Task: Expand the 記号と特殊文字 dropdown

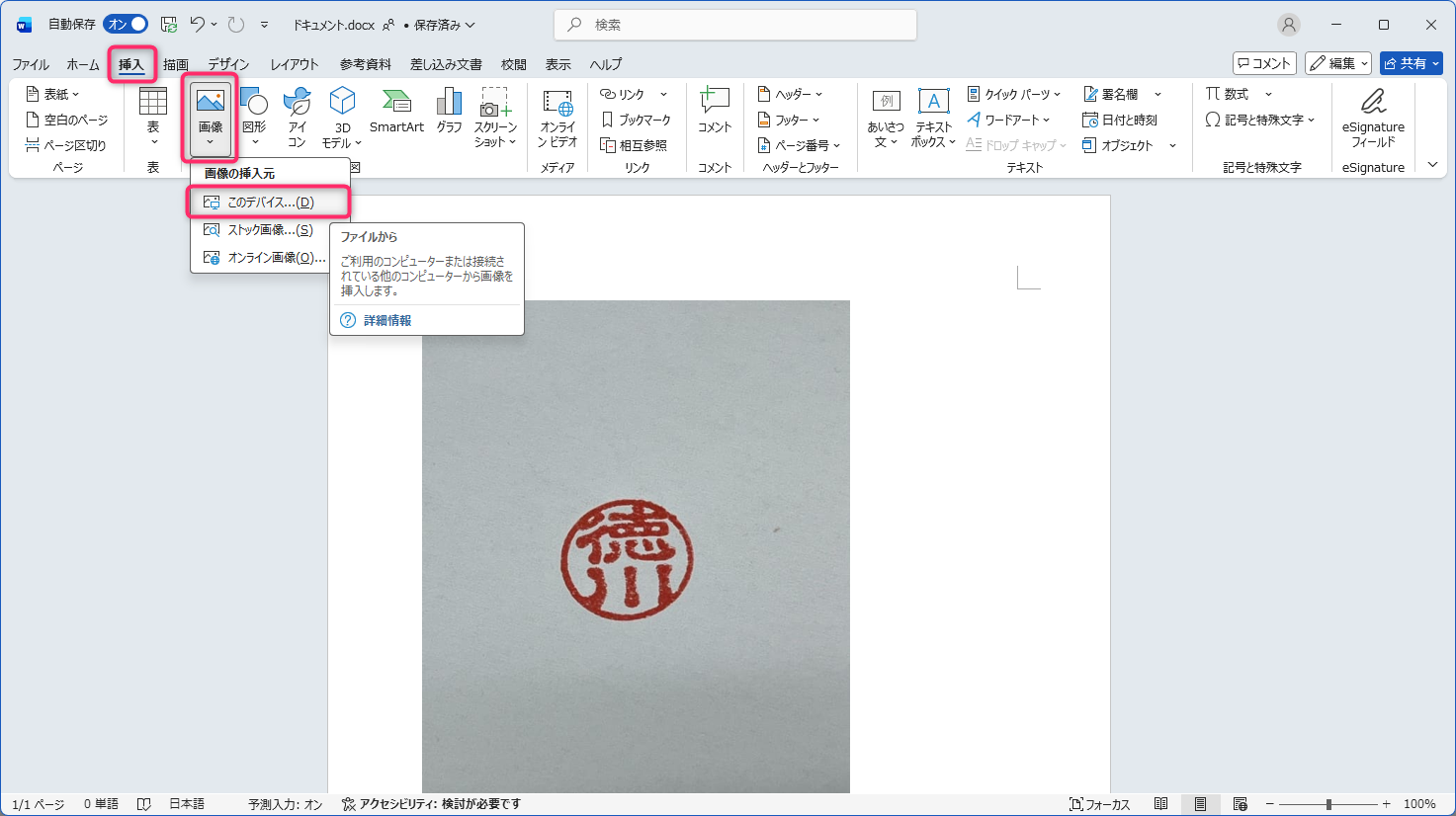Action: [x=1260, y=120]
